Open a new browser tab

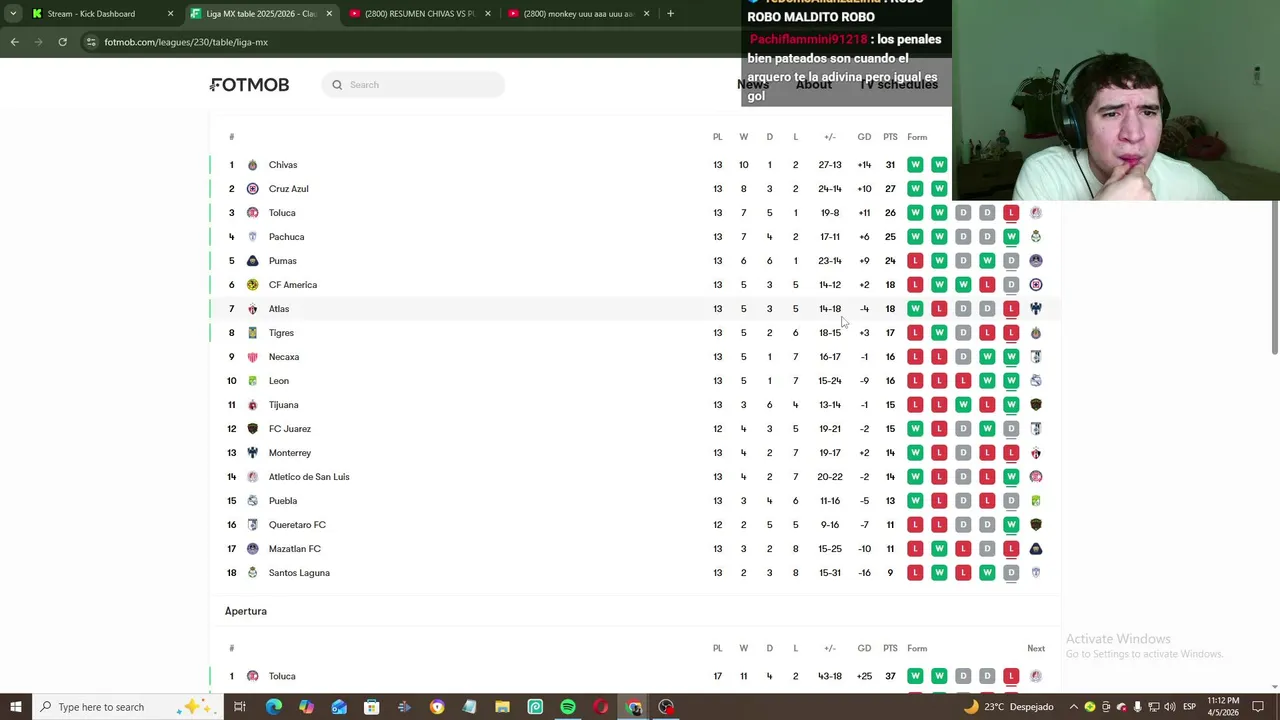(670, 14)
